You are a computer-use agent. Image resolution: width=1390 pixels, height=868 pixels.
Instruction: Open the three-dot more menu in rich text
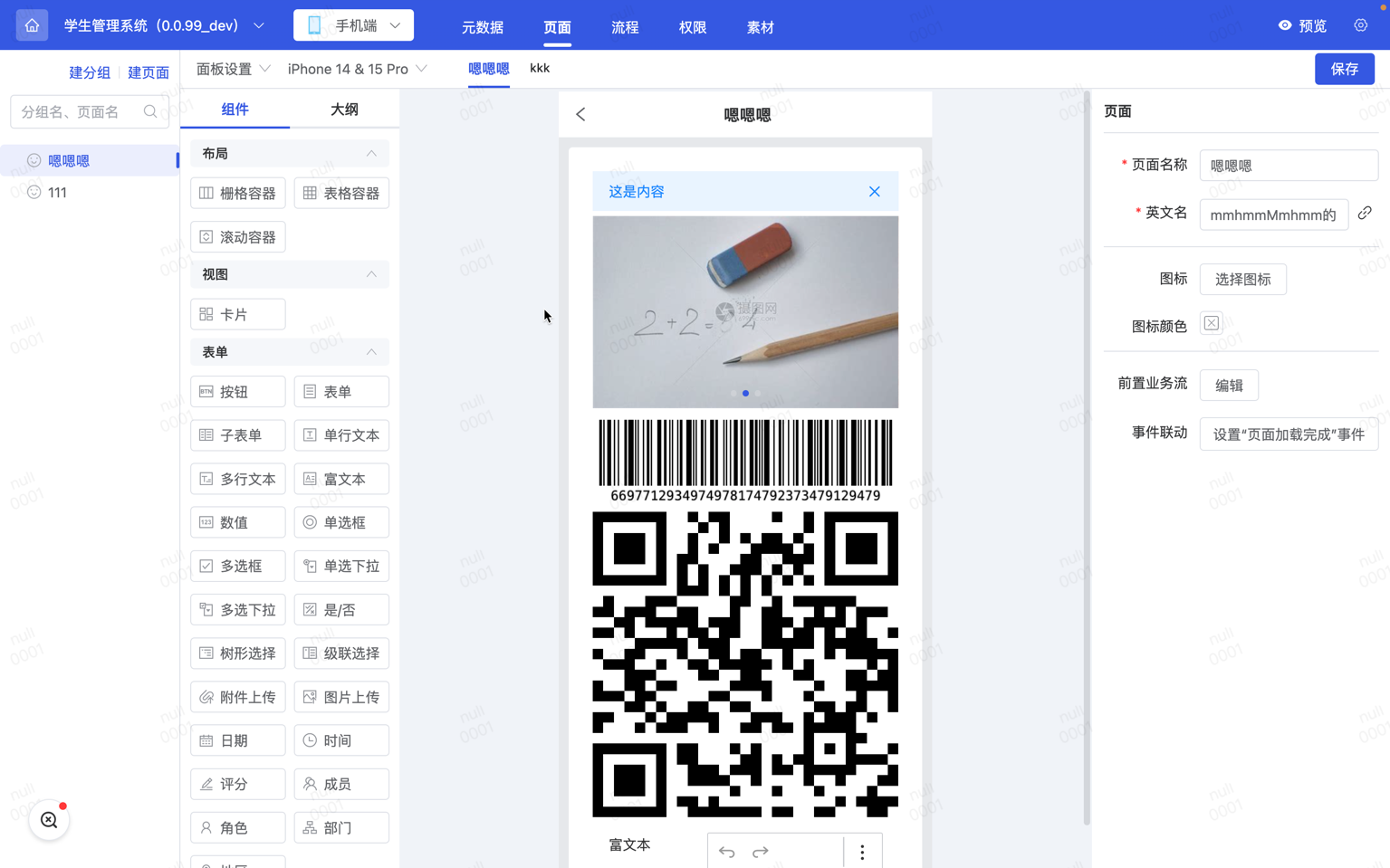[x=862, y=852]
